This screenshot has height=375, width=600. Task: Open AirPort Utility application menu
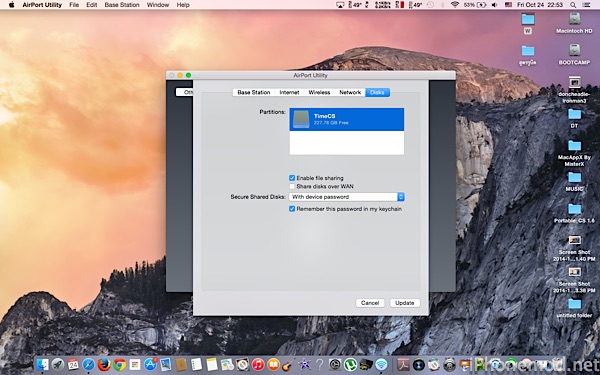[41, 5]
